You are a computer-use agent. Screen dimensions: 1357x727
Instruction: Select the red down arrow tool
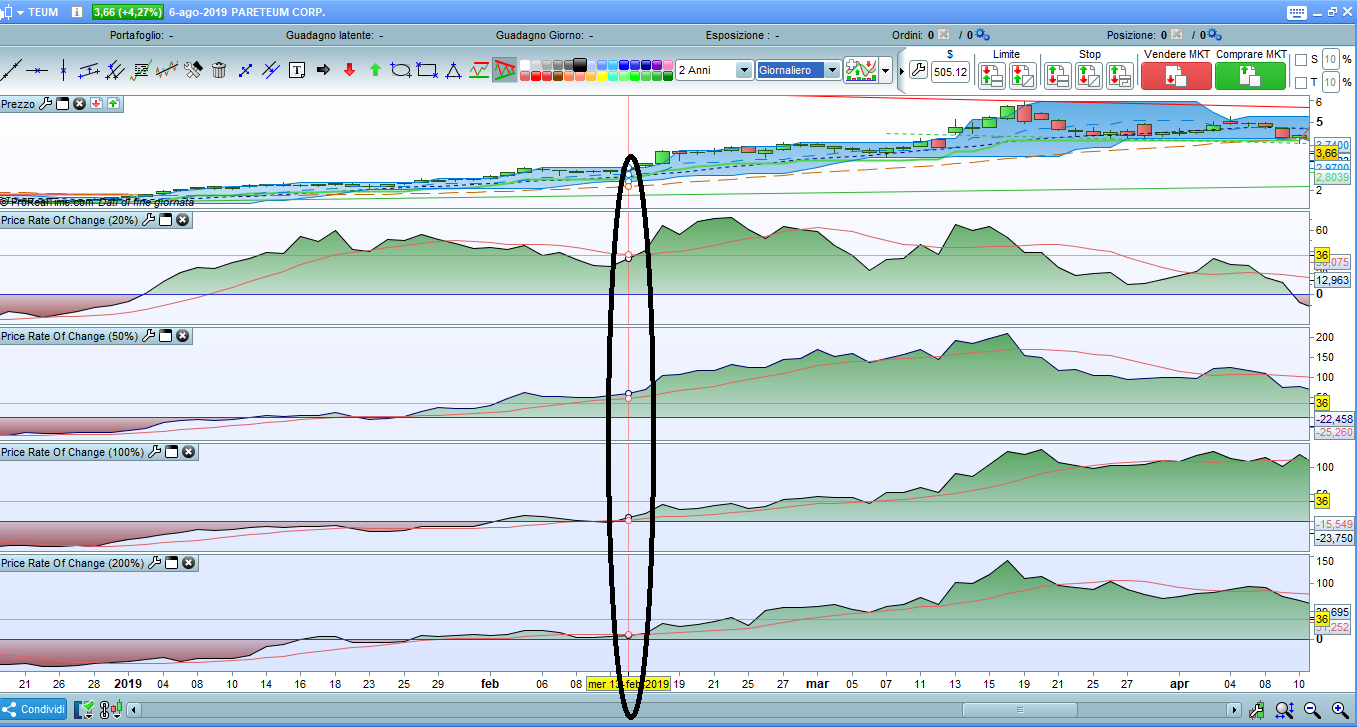349,70
